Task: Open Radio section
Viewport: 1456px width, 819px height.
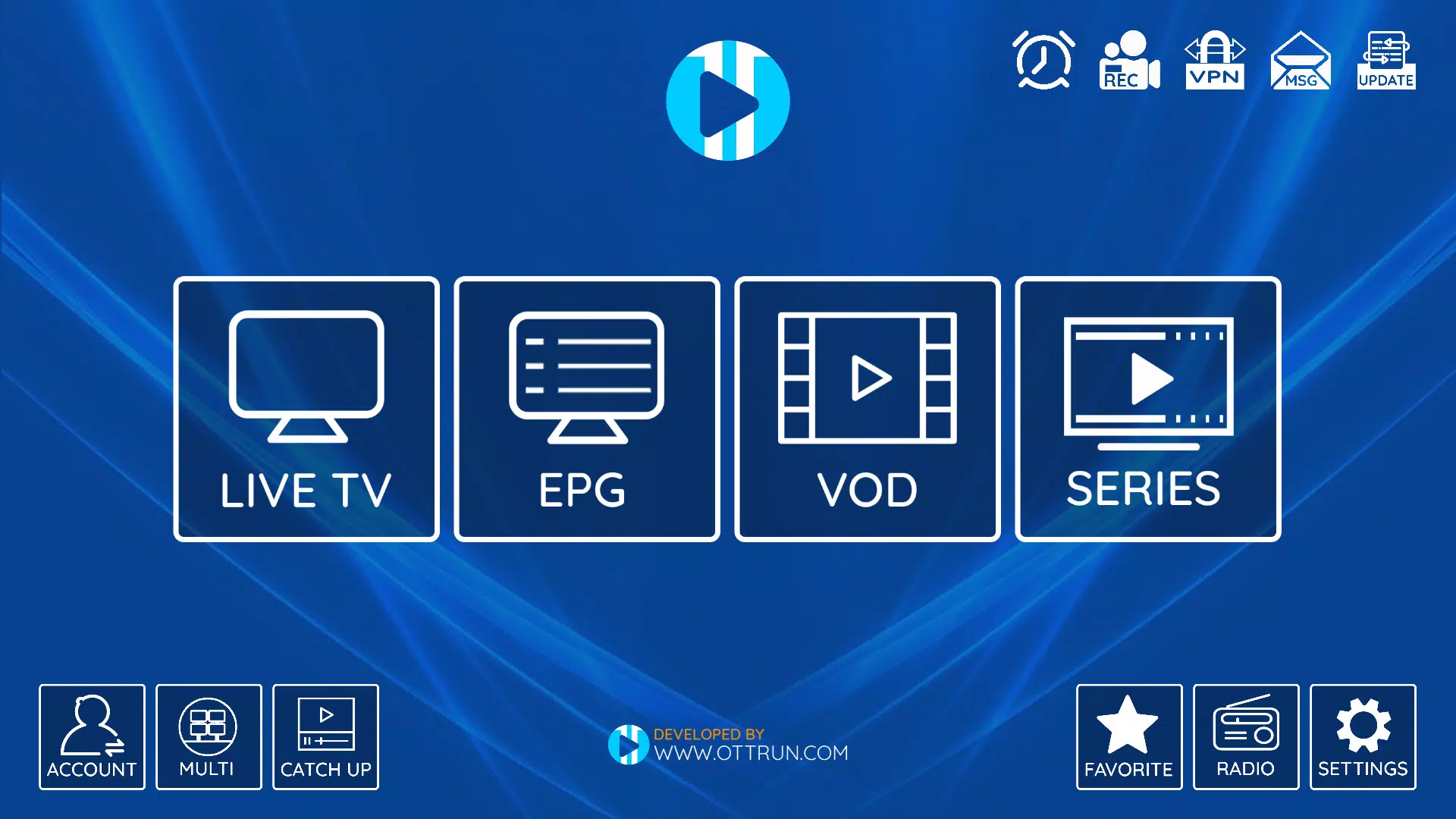Action: click(1246, 738)
